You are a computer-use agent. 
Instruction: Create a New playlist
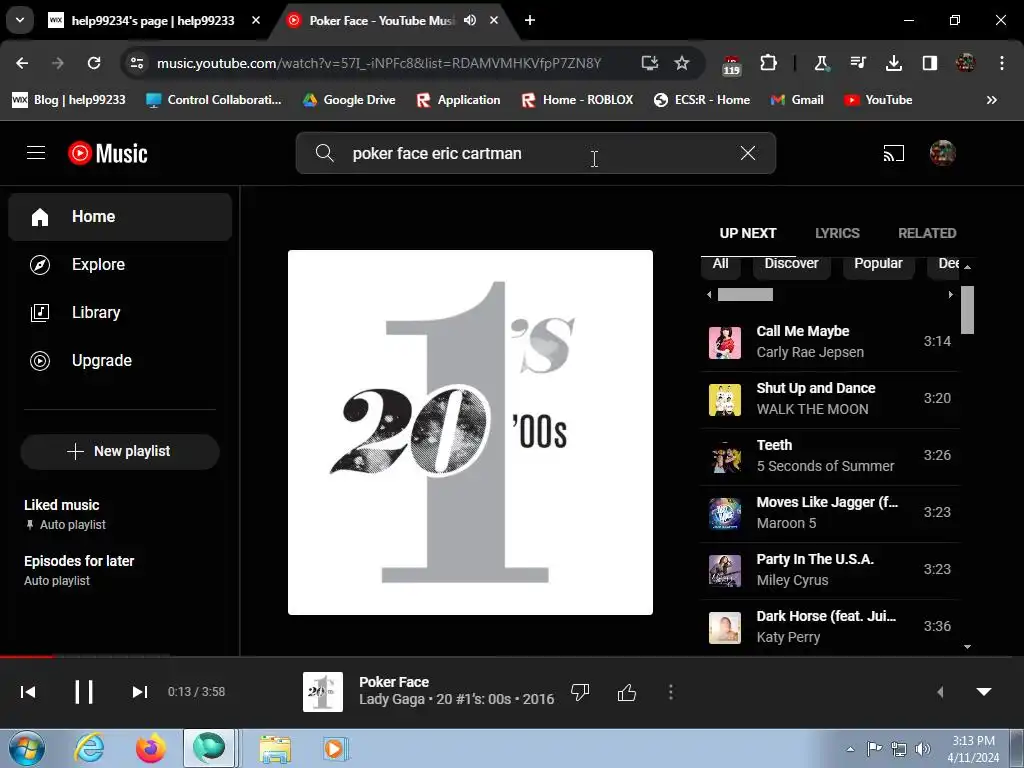120,451
